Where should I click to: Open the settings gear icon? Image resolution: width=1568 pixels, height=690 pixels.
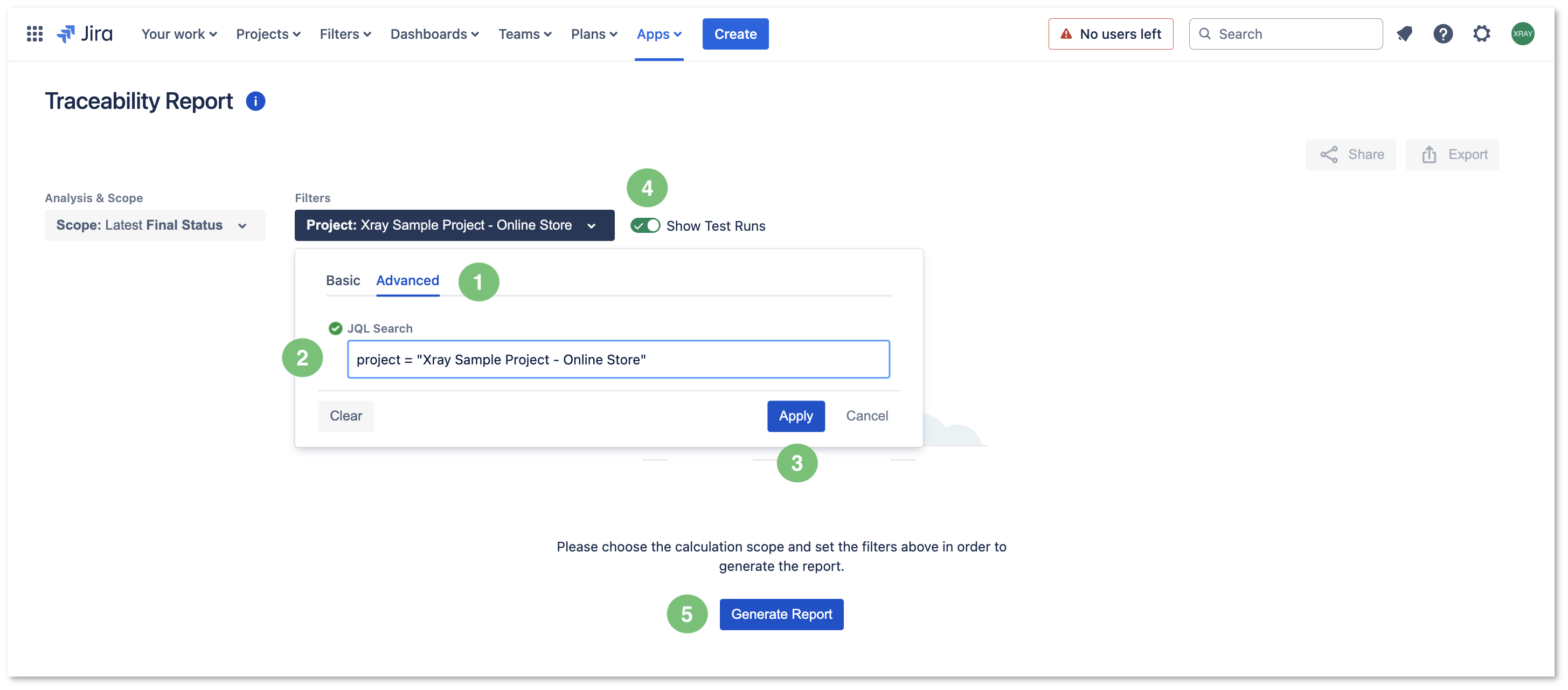[1482, 34]
